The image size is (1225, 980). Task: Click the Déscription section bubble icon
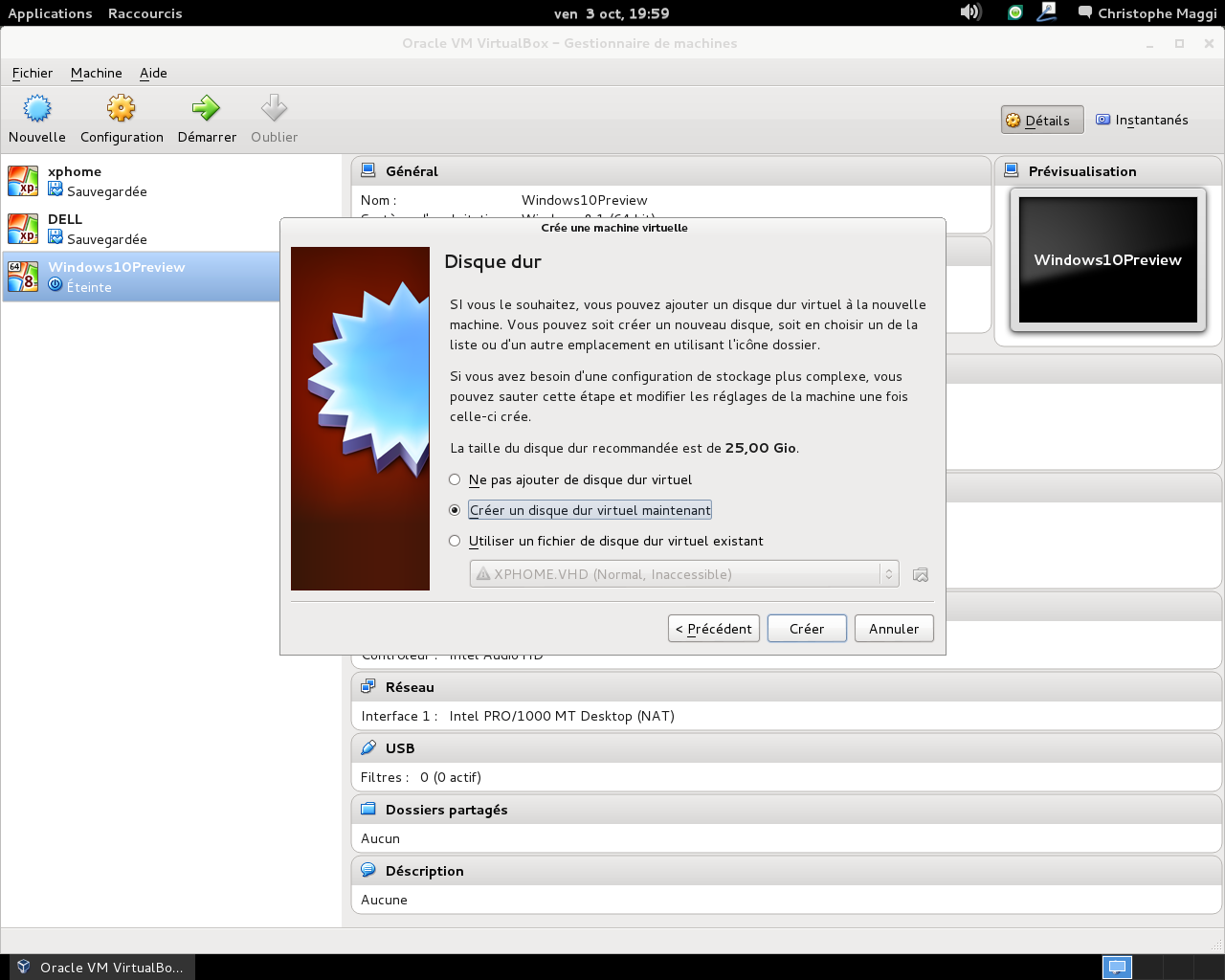coord(368,870)
